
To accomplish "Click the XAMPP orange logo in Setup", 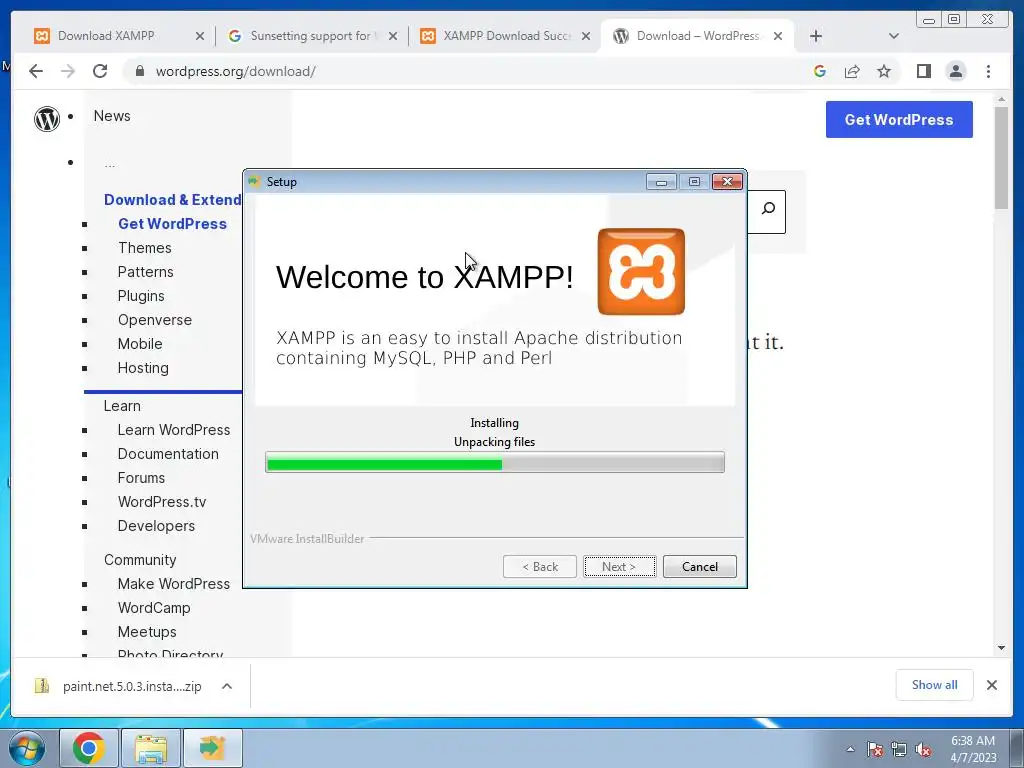I will 641,272.
